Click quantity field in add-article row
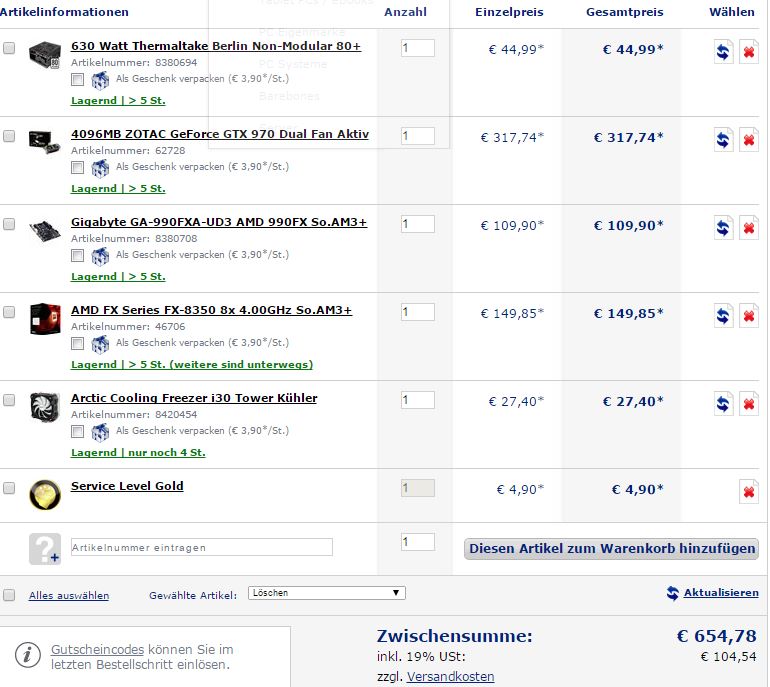This screenshot has width=770, height=687. click(x=417, y=542)
